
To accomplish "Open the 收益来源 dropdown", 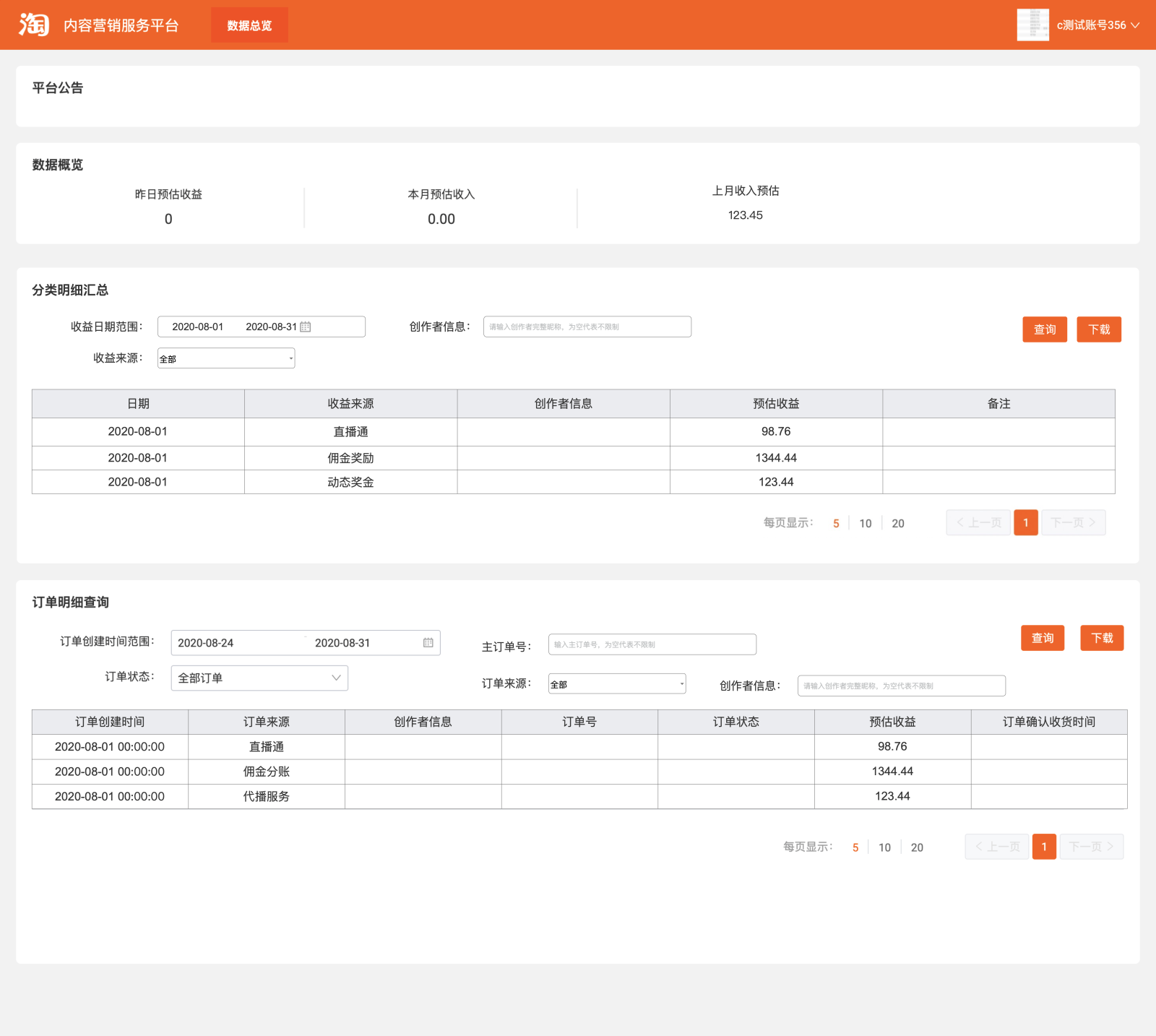I will point(226,358).
